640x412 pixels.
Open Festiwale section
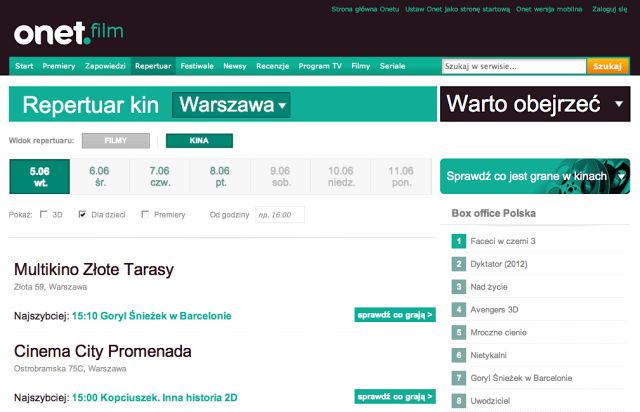pos(197,66)
